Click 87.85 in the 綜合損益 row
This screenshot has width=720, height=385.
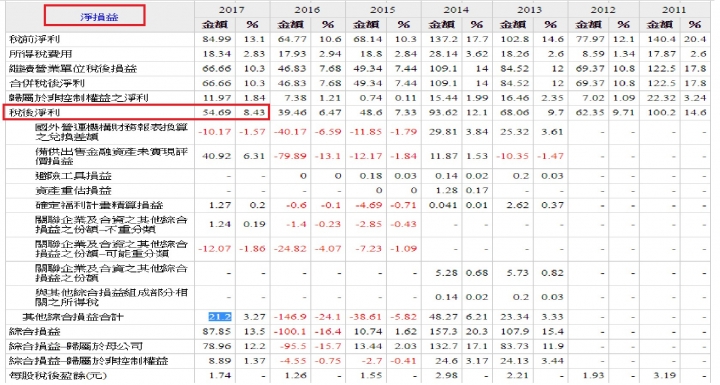coord(217,332)
